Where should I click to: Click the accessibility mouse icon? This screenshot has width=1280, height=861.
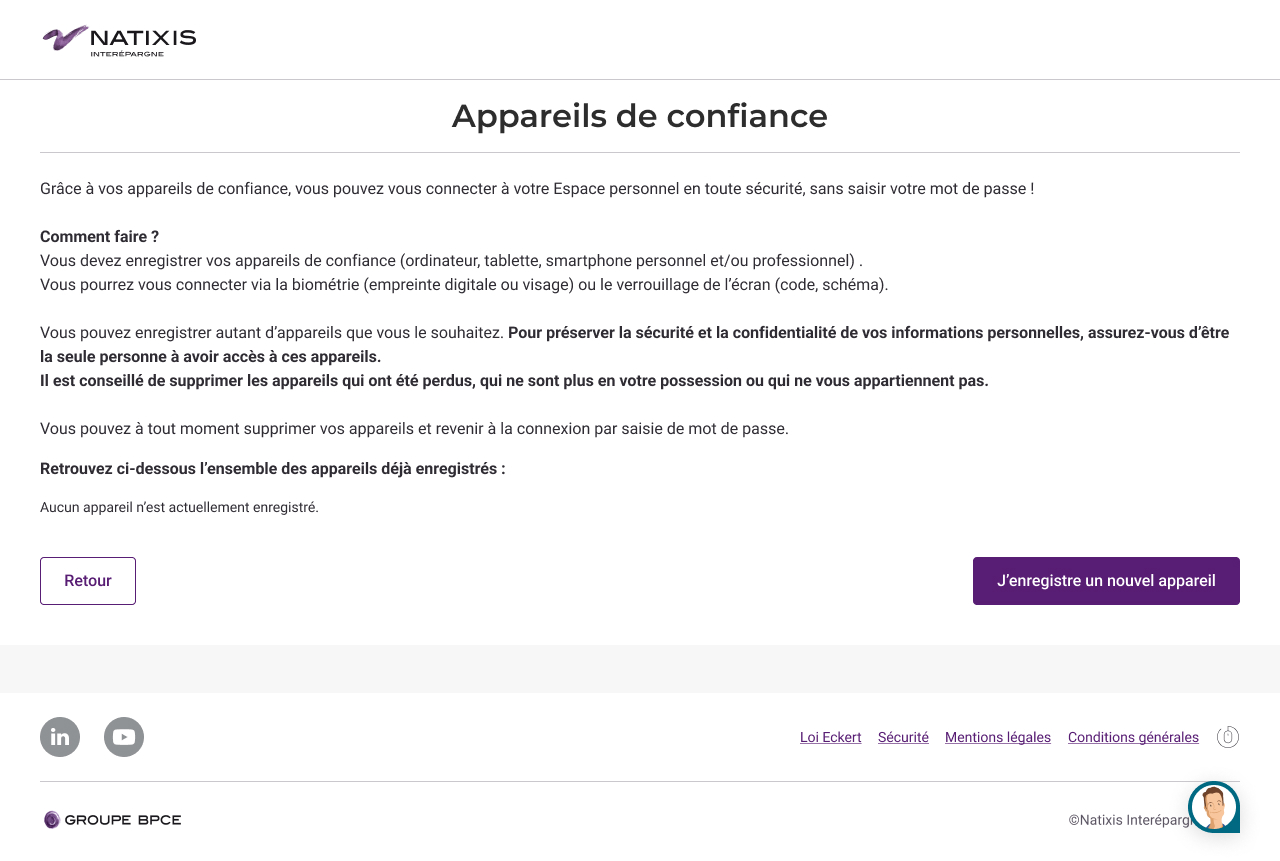[1228, 736]
